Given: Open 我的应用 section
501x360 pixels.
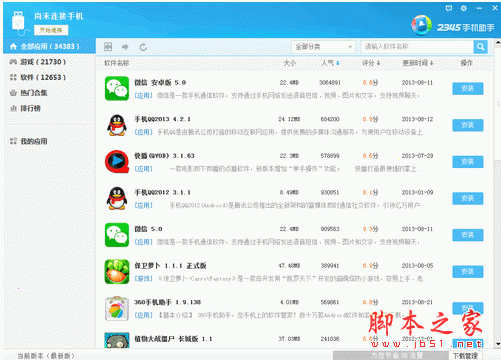Looking at the screenshot, I should pyautogui.click(x=33, y=141).
